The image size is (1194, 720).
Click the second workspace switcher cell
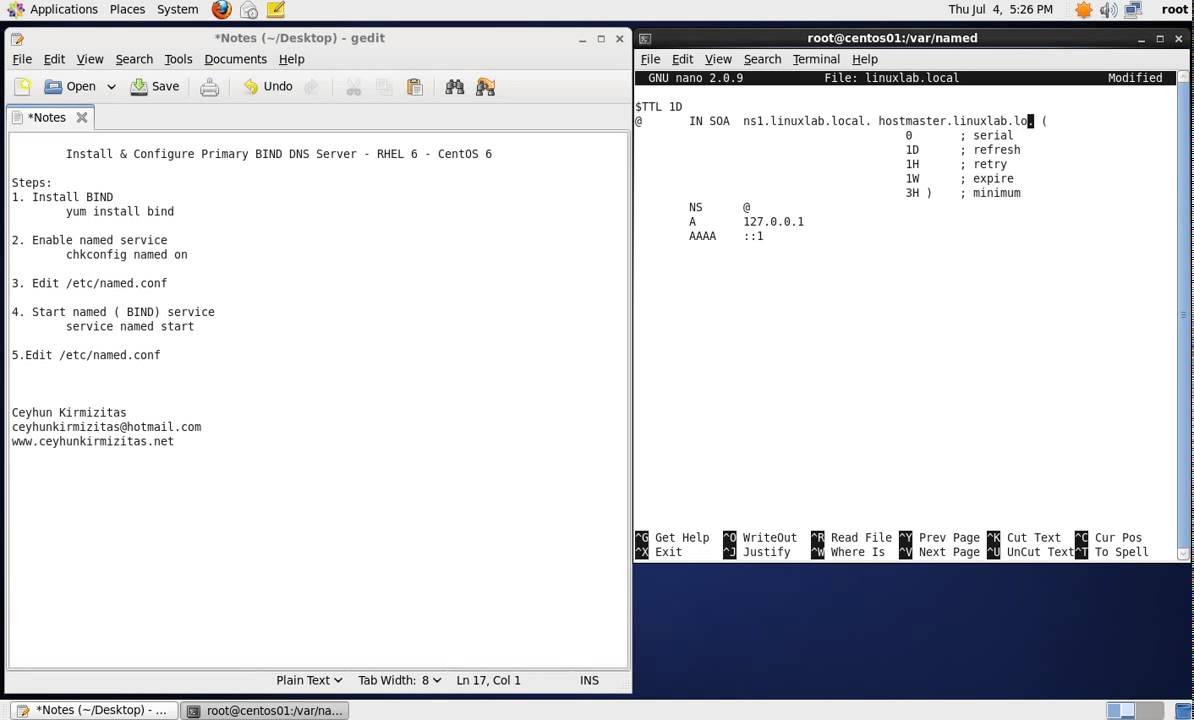pos(1149,710)
